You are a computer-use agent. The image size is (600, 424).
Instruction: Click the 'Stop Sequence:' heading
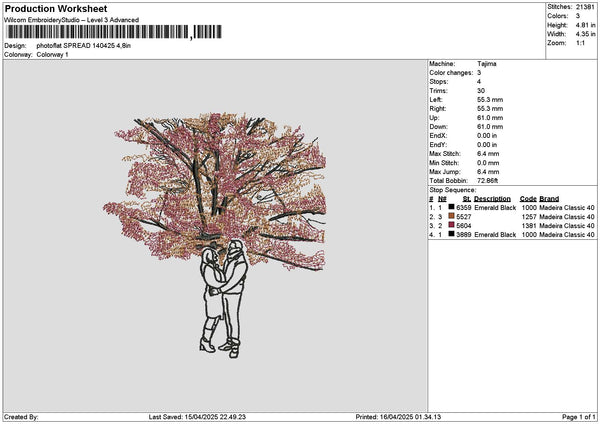[x=453, y=190]
